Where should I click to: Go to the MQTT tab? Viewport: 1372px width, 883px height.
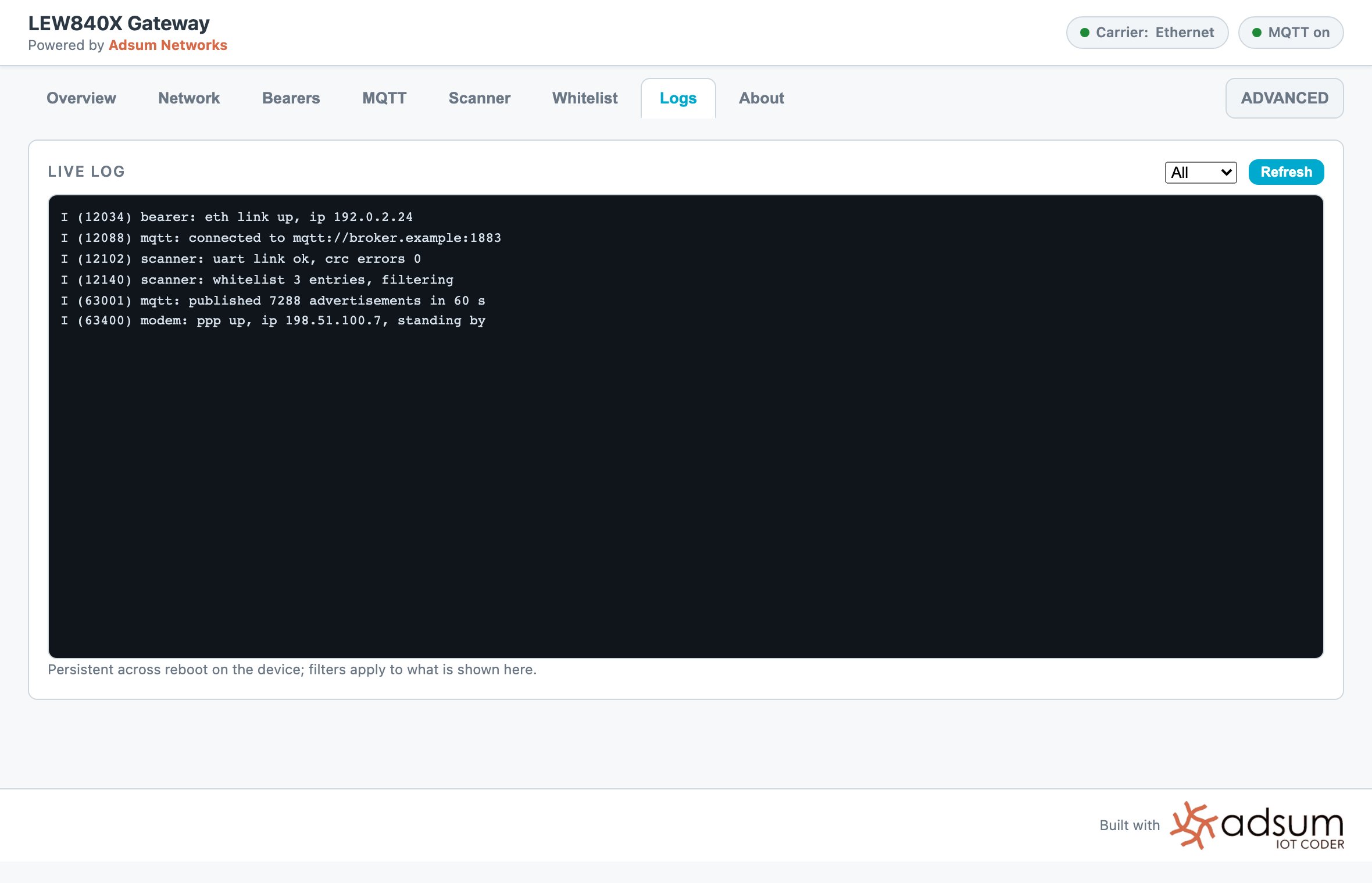384,98
